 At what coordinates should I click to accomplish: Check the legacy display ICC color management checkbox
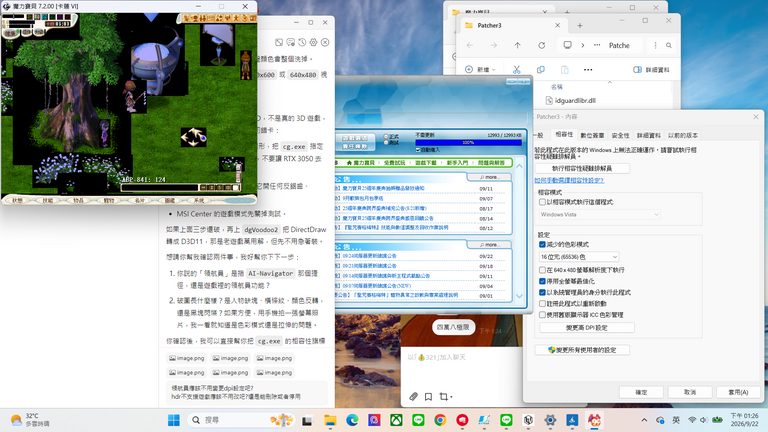(542, 315)
